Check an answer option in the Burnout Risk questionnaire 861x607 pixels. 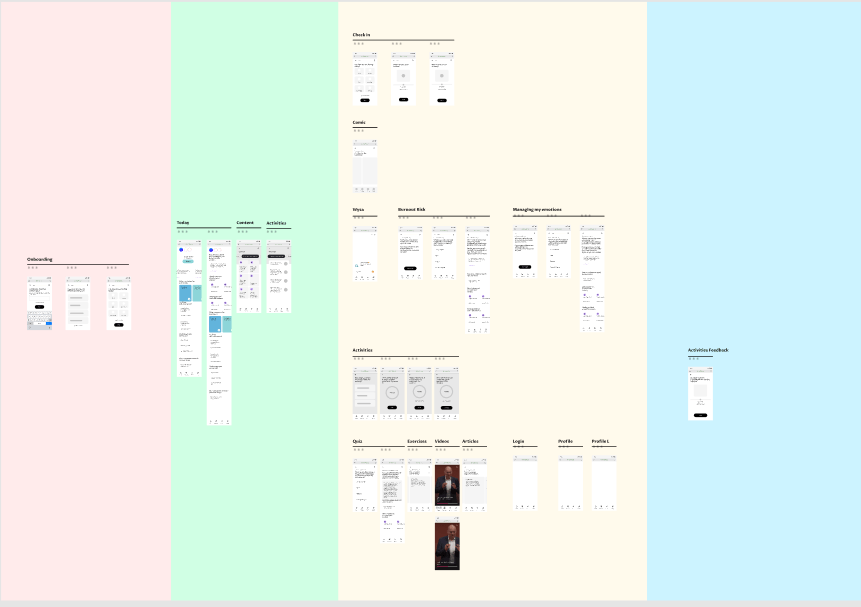click(x=436, y=255)
